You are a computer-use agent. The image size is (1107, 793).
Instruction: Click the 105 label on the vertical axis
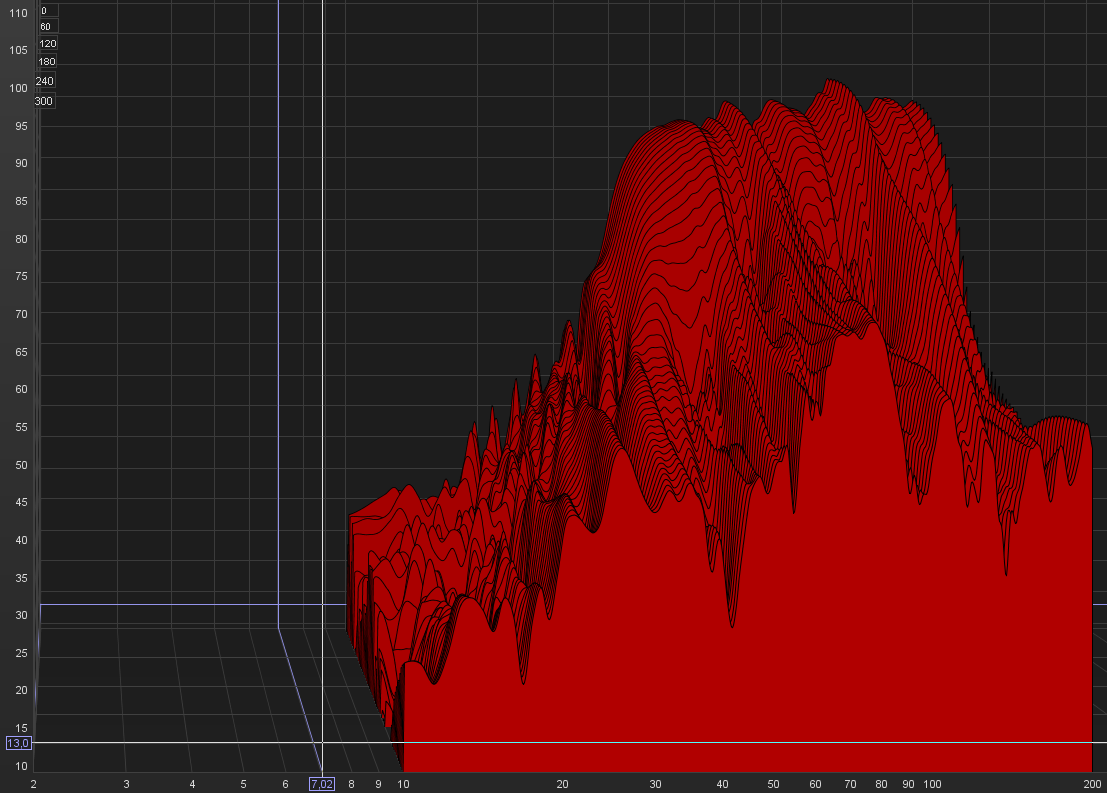click(x=18, y=50)
